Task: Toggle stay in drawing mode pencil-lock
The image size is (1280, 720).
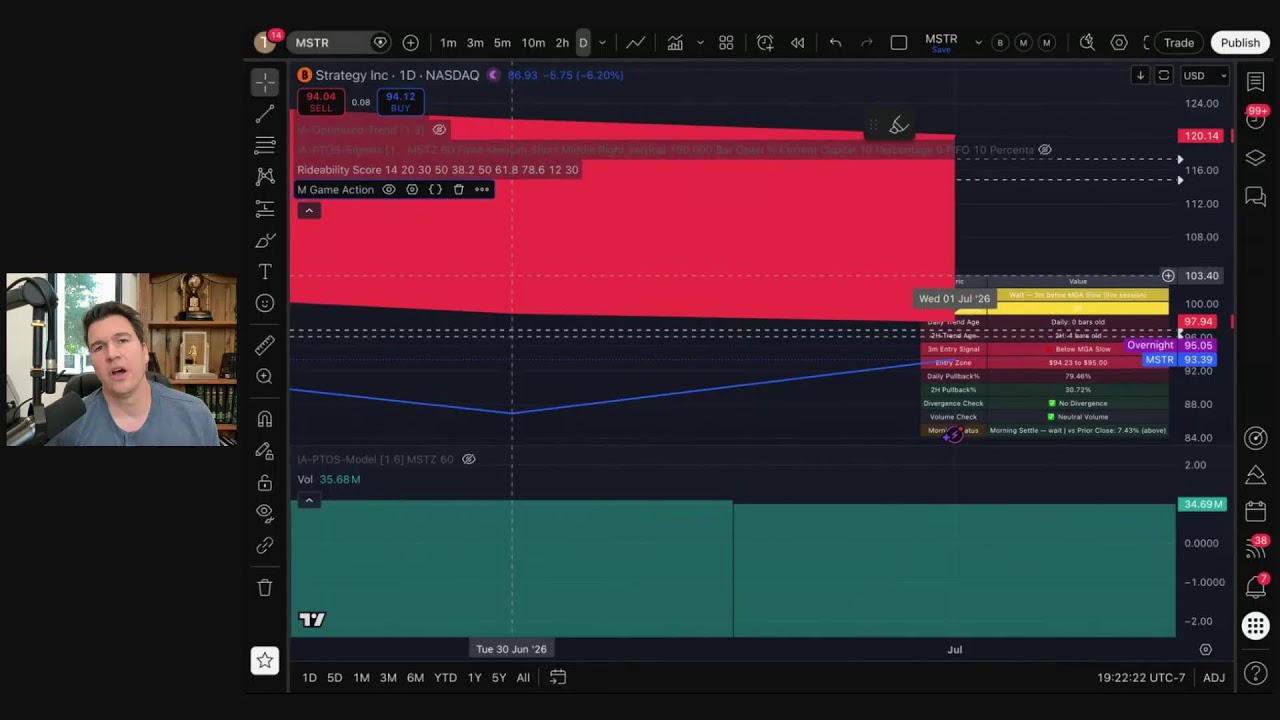Action: point(265,451)
